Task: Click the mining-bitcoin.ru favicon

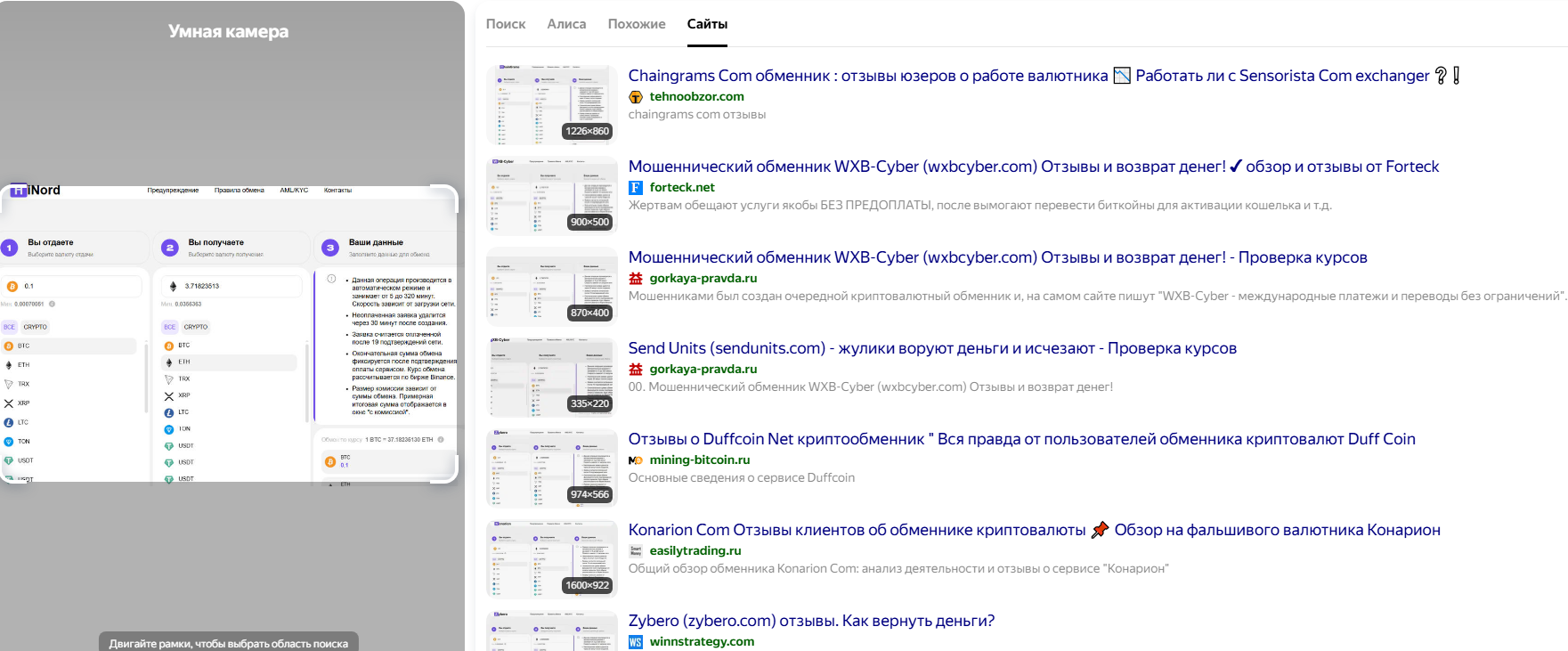Action: [x=636, y=460]
